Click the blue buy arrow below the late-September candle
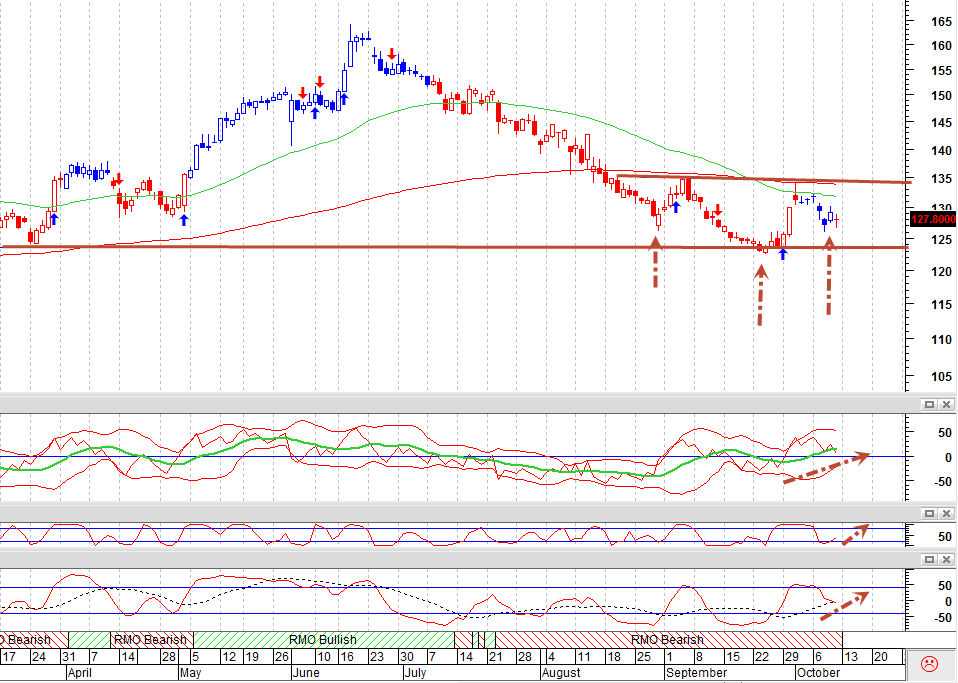 point(783,254)
